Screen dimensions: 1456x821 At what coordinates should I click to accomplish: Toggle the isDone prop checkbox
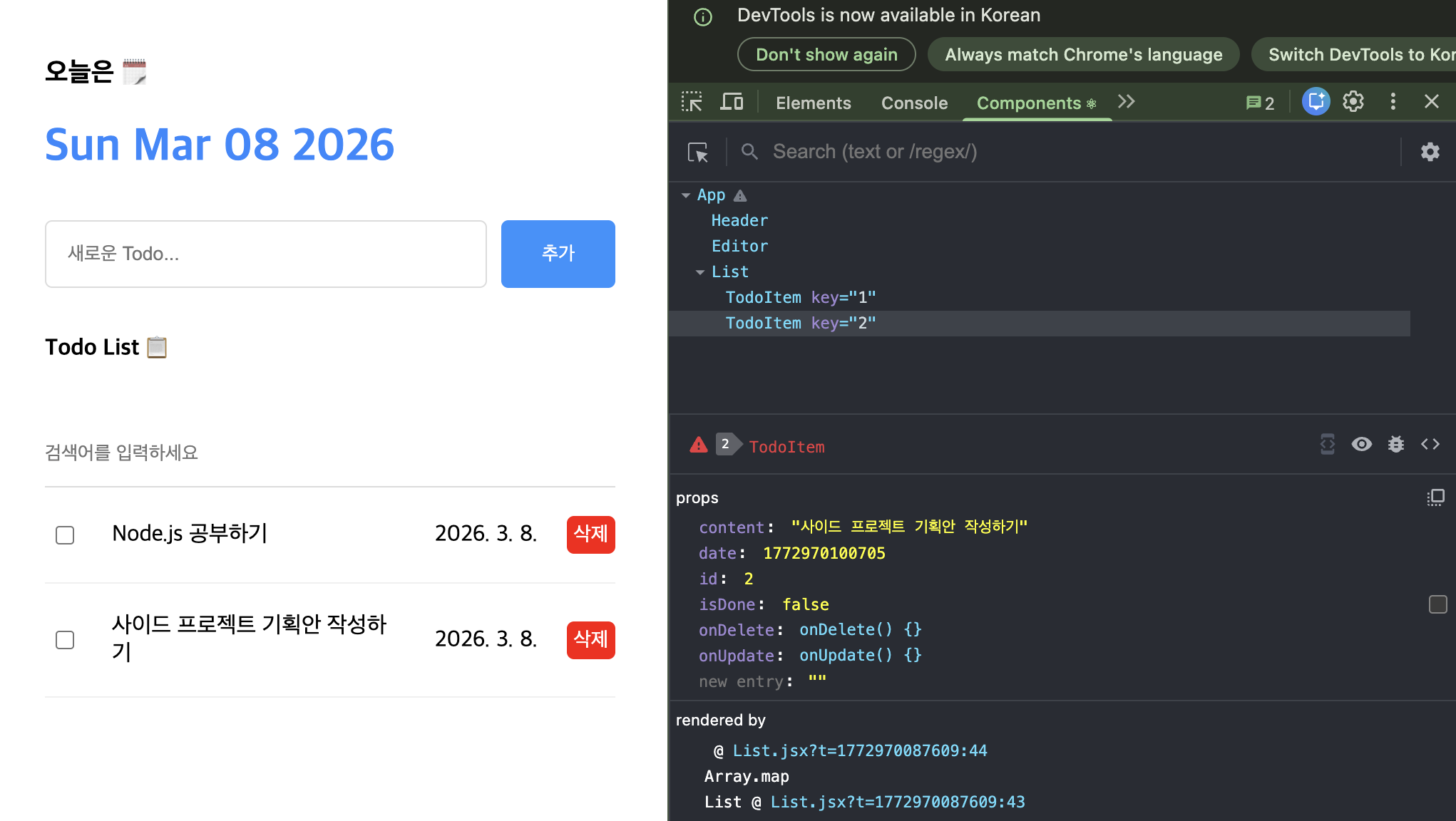[x=1437, y=604]
